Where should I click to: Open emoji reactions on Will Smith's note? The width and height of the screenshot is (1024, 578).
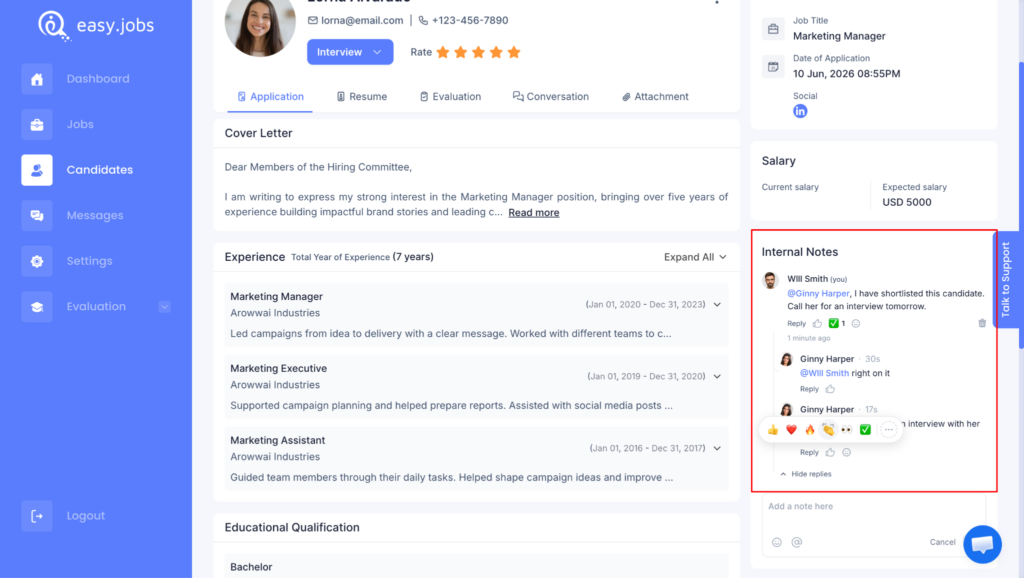pos(856,323)
